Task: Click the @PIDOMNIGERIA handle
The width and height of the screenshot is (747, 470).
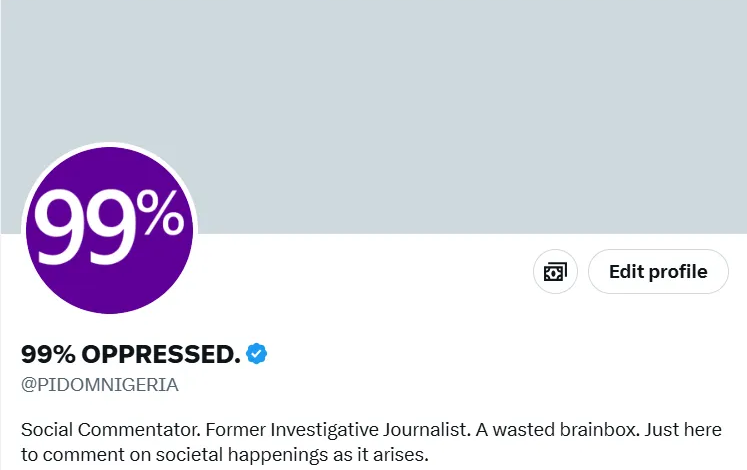Action: (100, 385)
